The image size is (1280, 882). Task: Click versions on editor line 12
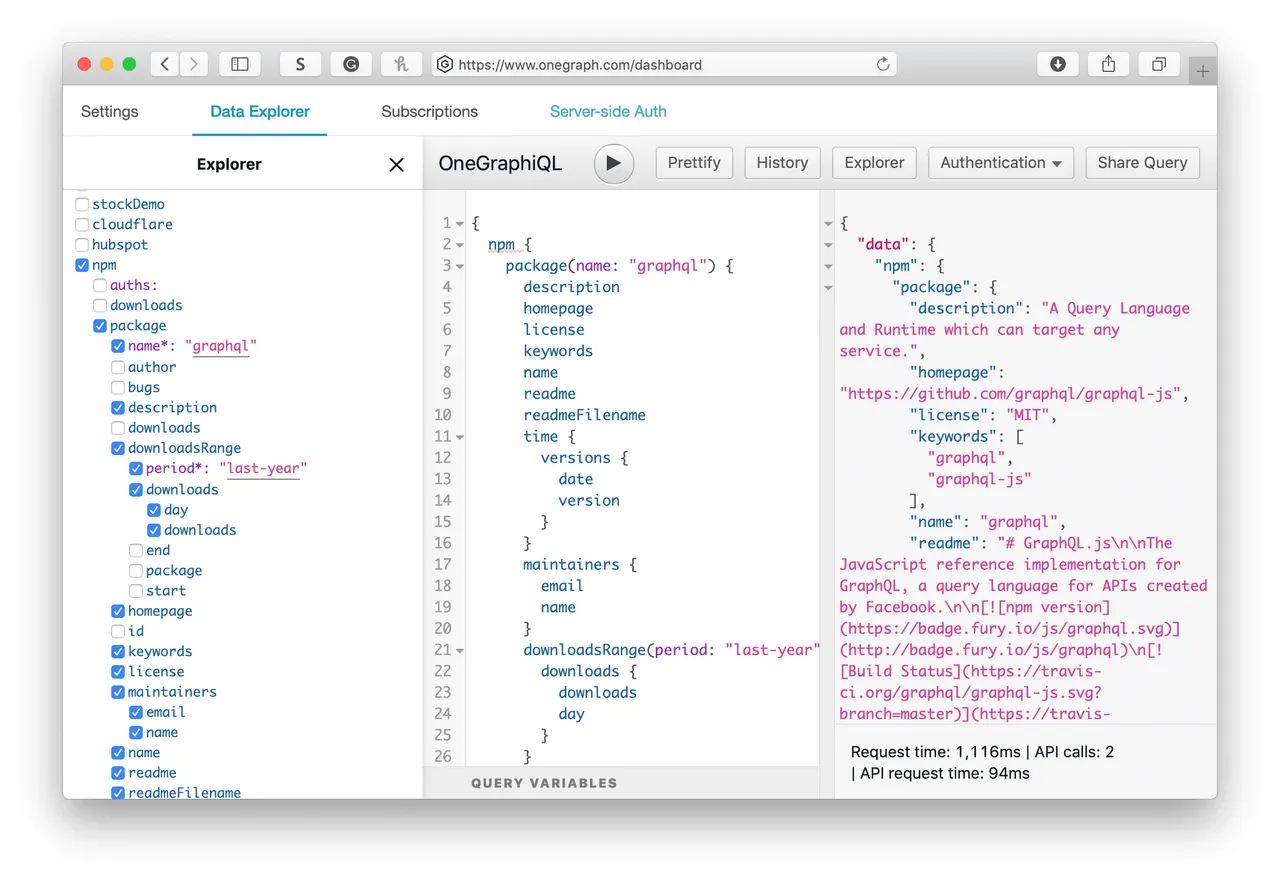click(x=575, y=458)
